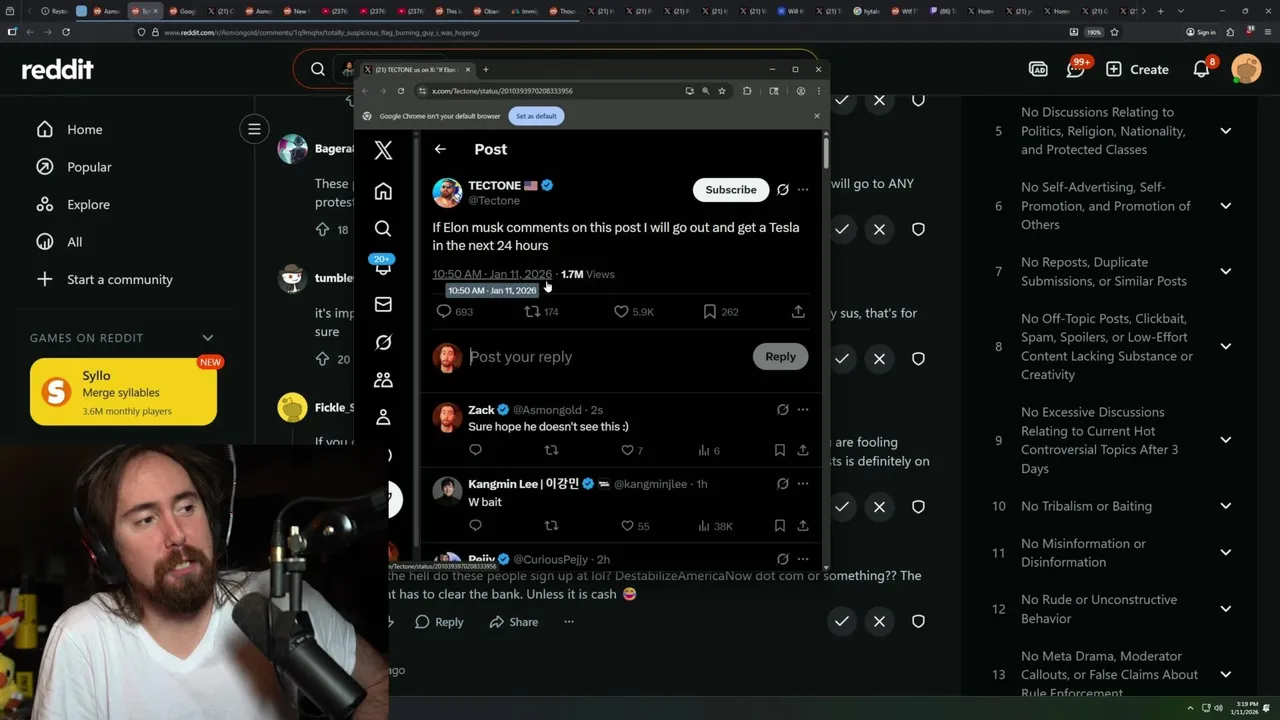This screenshot has width=1280, height=720.
Task: Click the Subscribe button on TECTONE's post
Action: tap(731, 190)
